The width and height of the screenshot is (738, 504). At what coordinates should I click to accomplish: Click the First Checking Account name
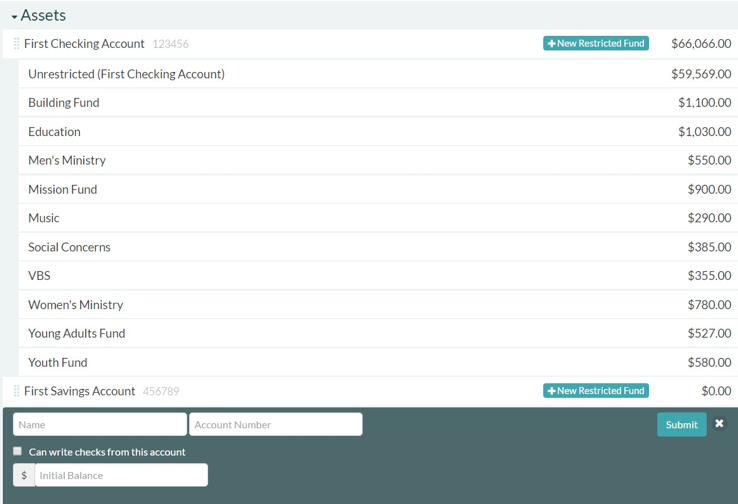84,44
